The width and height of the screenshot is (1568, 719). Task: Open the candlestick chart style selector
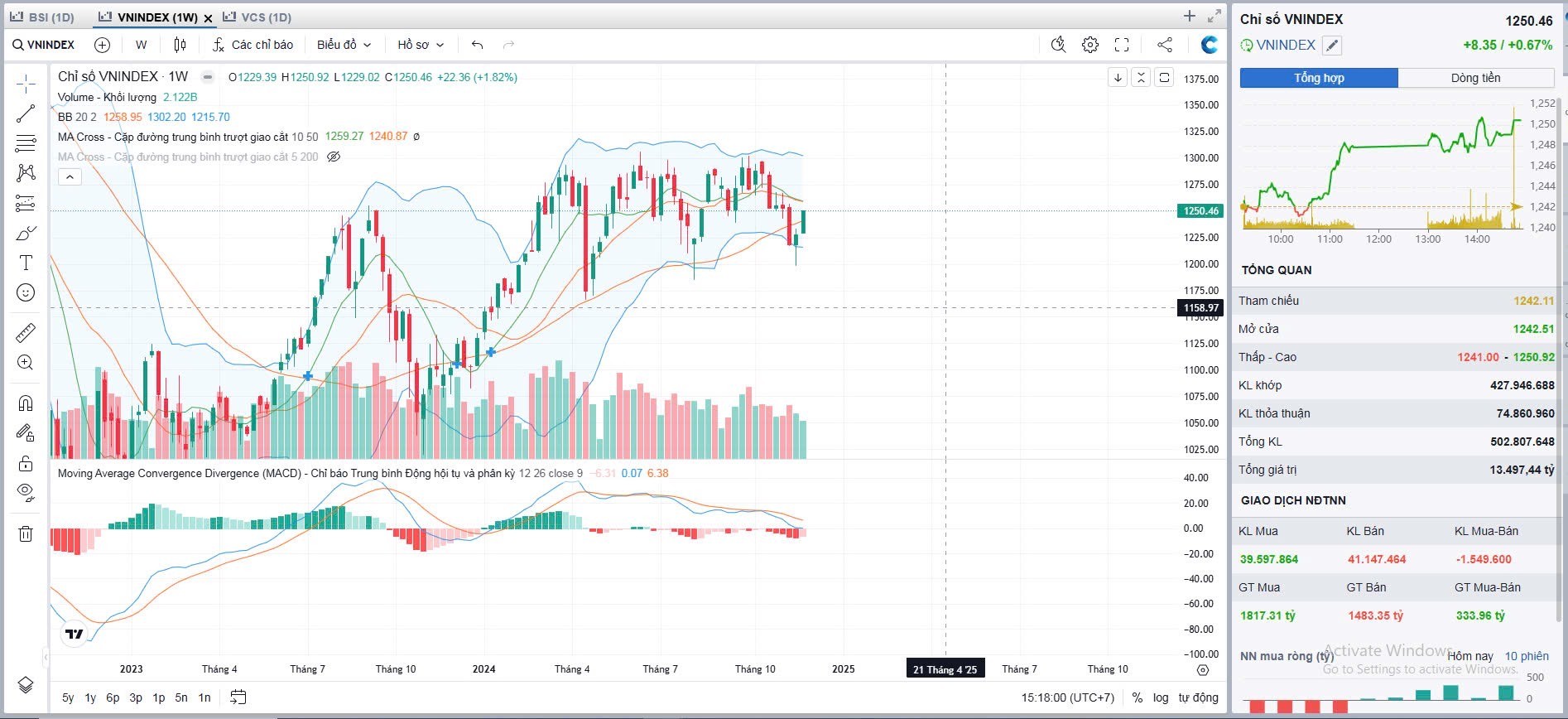point(180,45)
